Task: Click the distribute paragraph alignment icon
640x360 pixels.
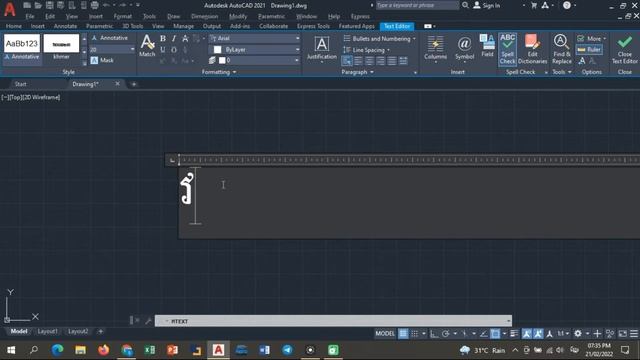Action: click(403, 61)
